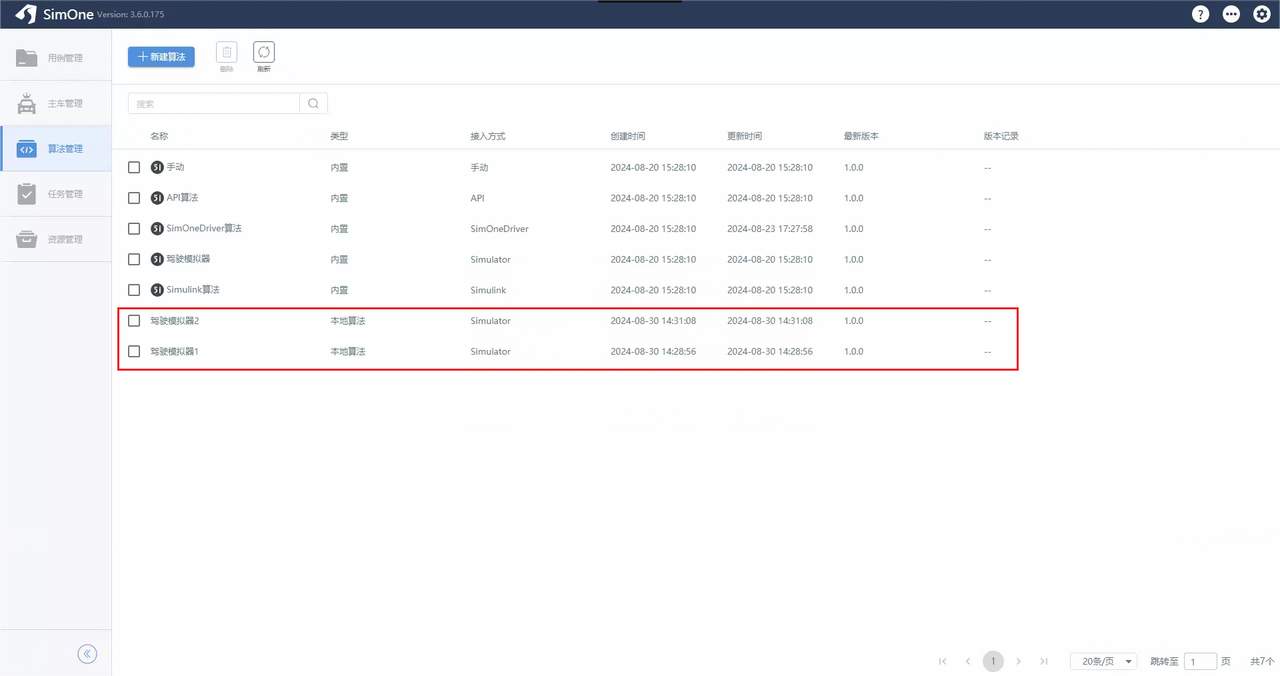Check the box for SimOneDriver算法 row
The height and width of the screenshot is (676, 1280).
(x=134, y=229)
